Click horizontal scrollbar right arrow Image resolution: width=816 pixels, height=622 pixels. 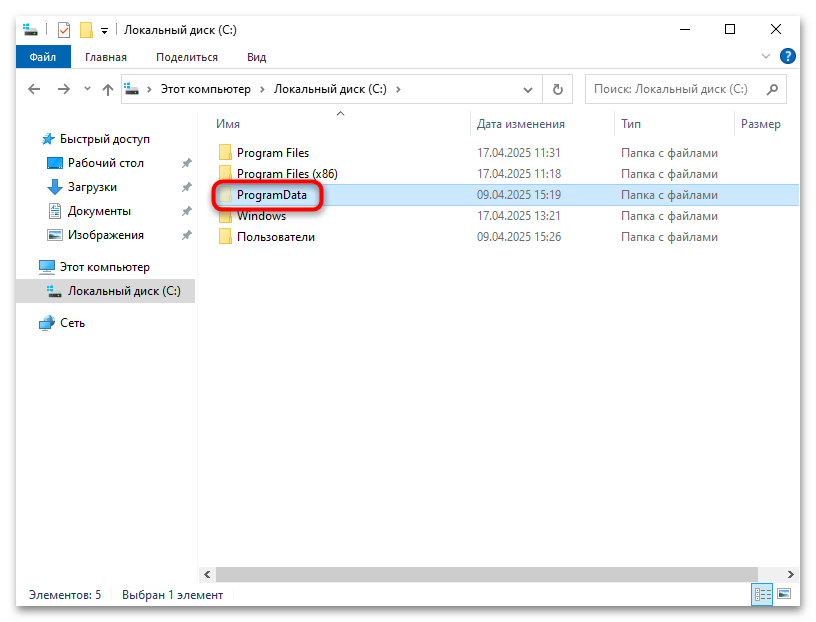790,574
